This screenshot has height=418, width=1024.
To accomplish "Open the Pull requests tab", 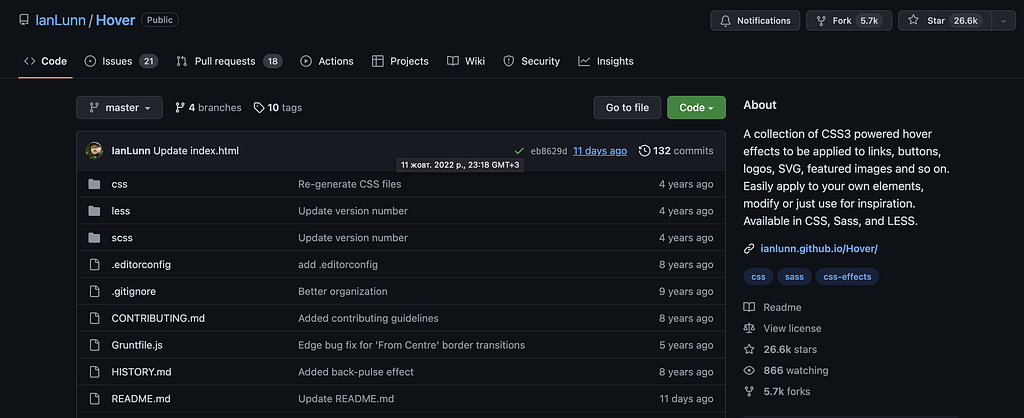I will (x=229, y=61).
